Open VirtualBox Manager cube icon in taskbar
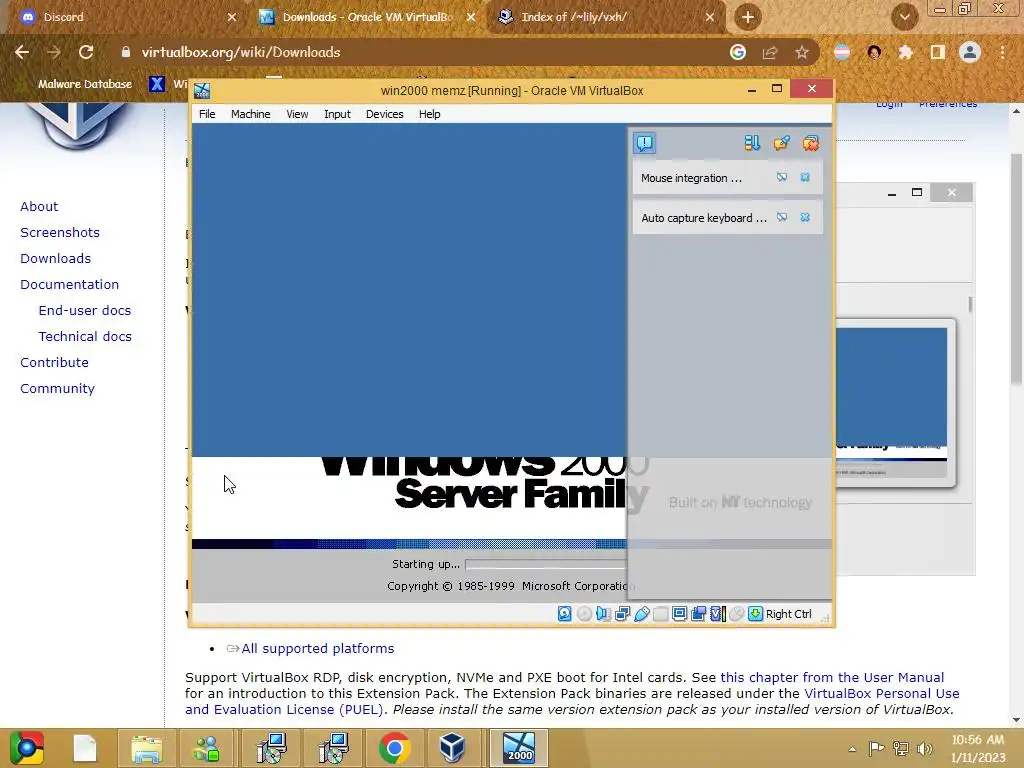Screen dimensions: 1024x768 click(x=452, y=748)
